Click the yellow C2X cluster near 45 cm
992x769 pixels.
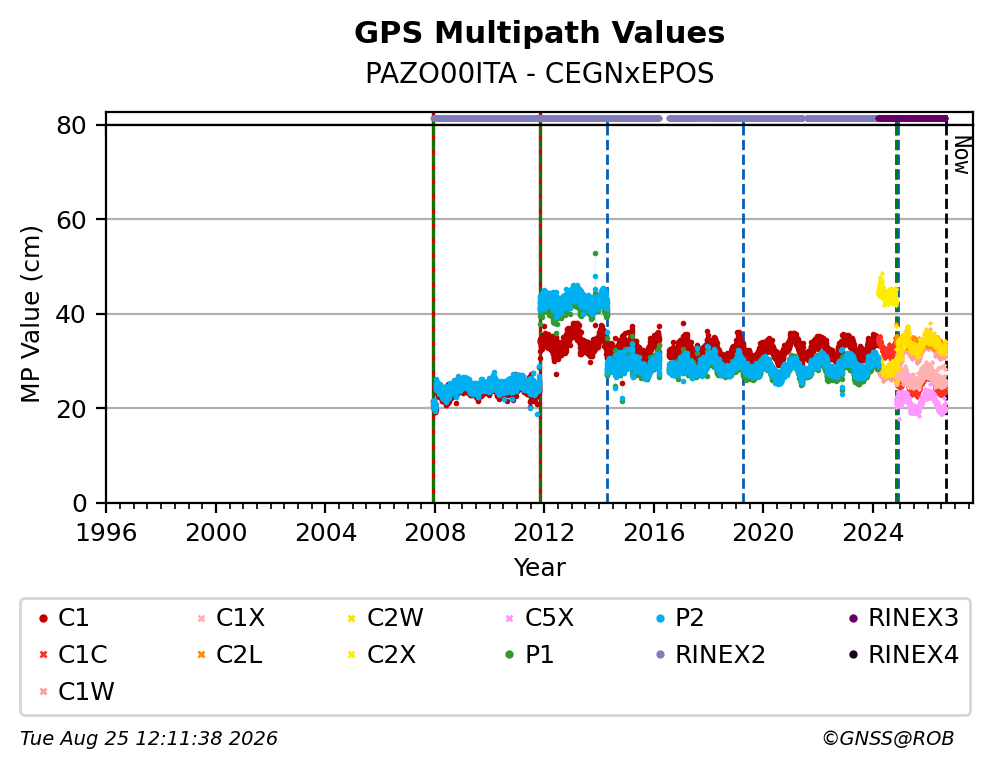(x=887, y=292)
